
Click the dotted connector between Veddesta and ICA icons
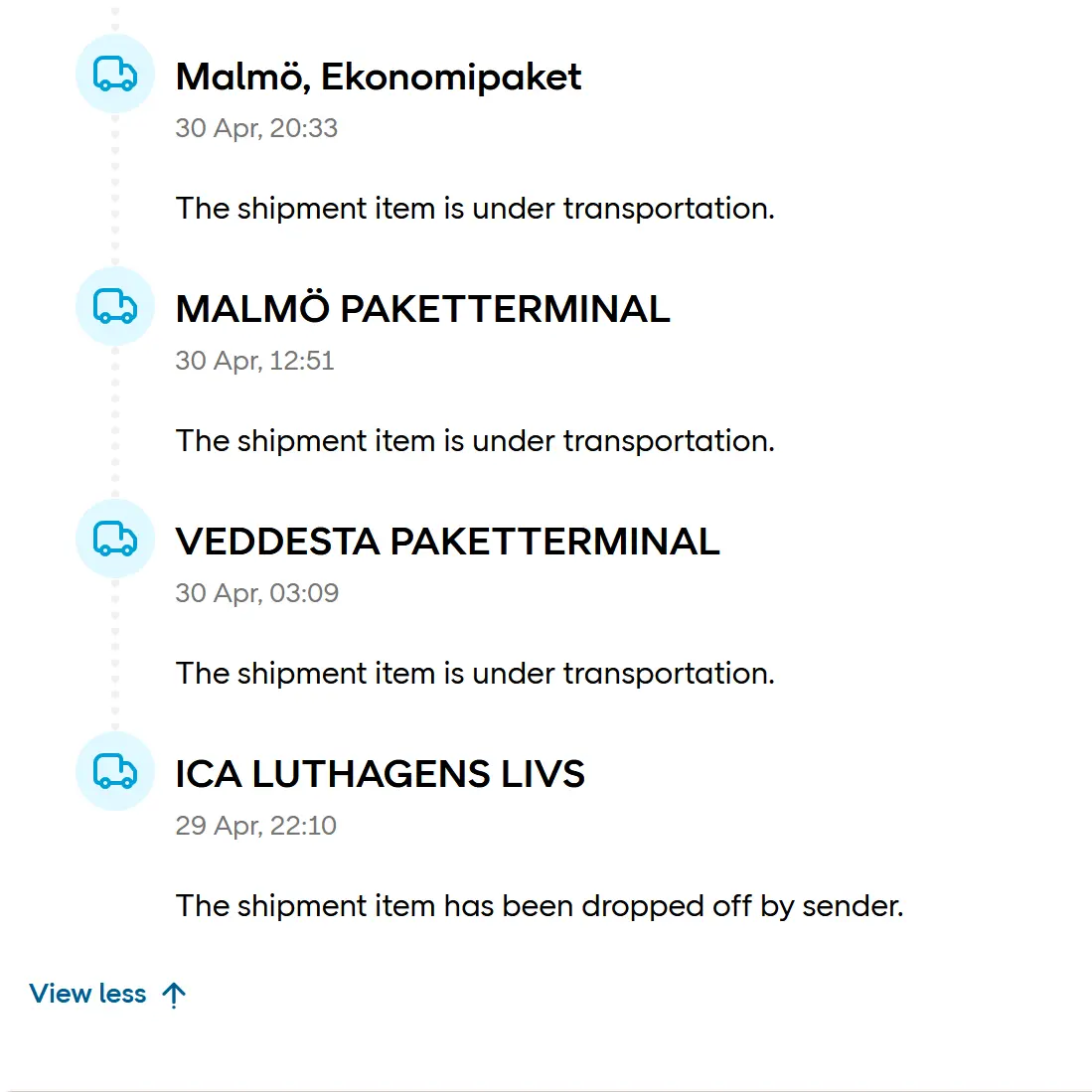pos(115,656)
